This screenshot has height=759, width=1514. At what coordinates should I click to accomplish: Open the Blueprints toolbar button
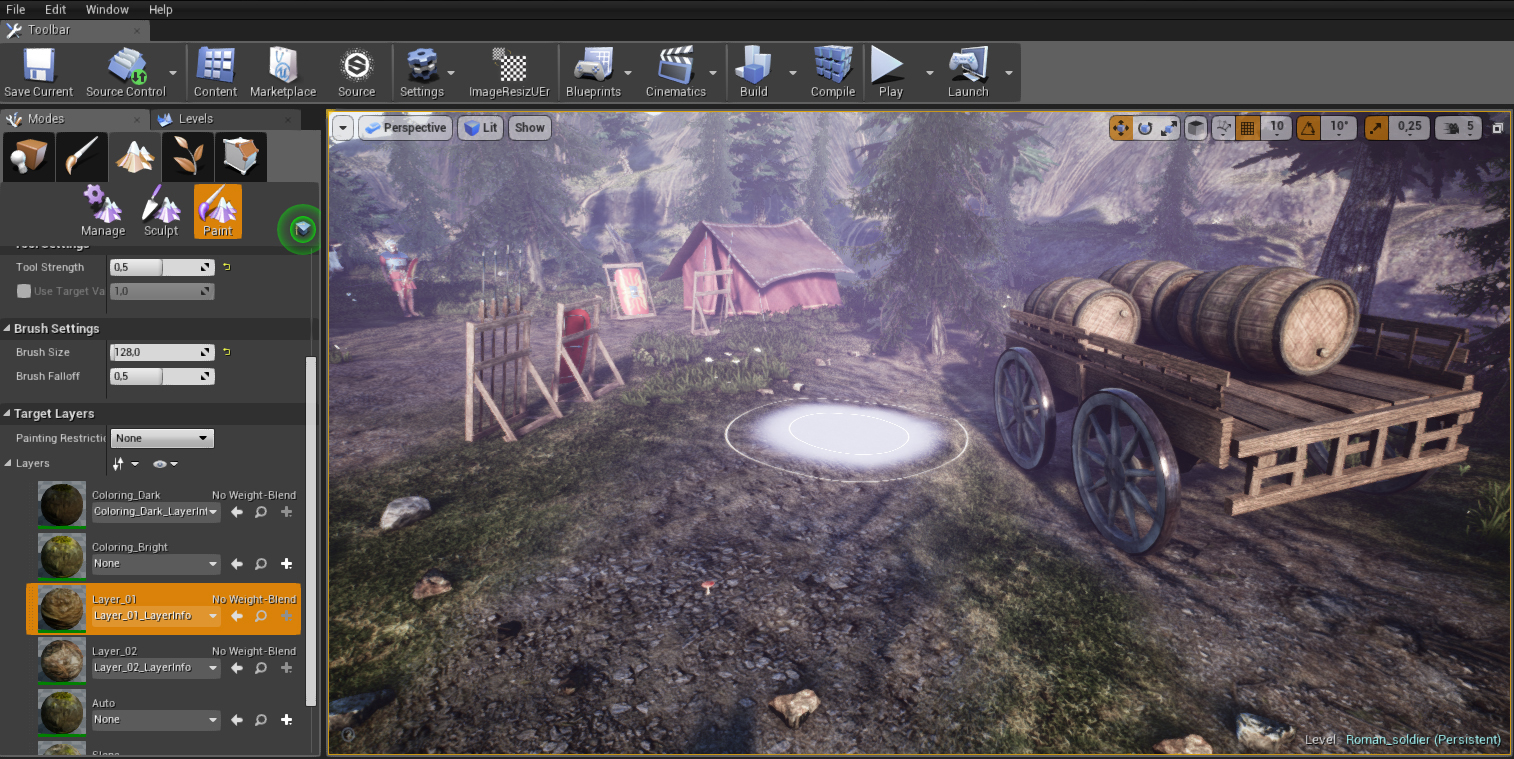click(x=593, y=72)
